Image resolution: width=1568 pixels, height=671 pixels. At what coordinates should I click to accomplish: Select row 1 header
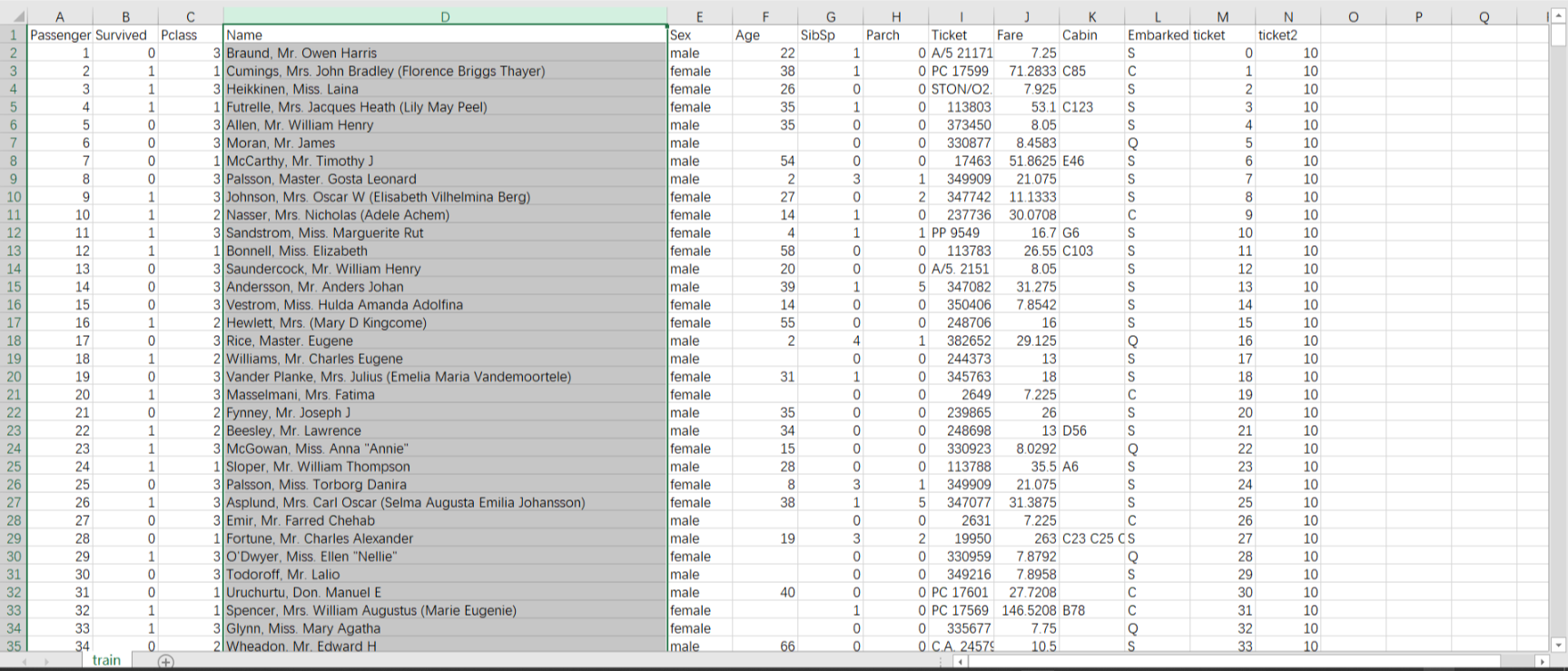click(14, 35)
